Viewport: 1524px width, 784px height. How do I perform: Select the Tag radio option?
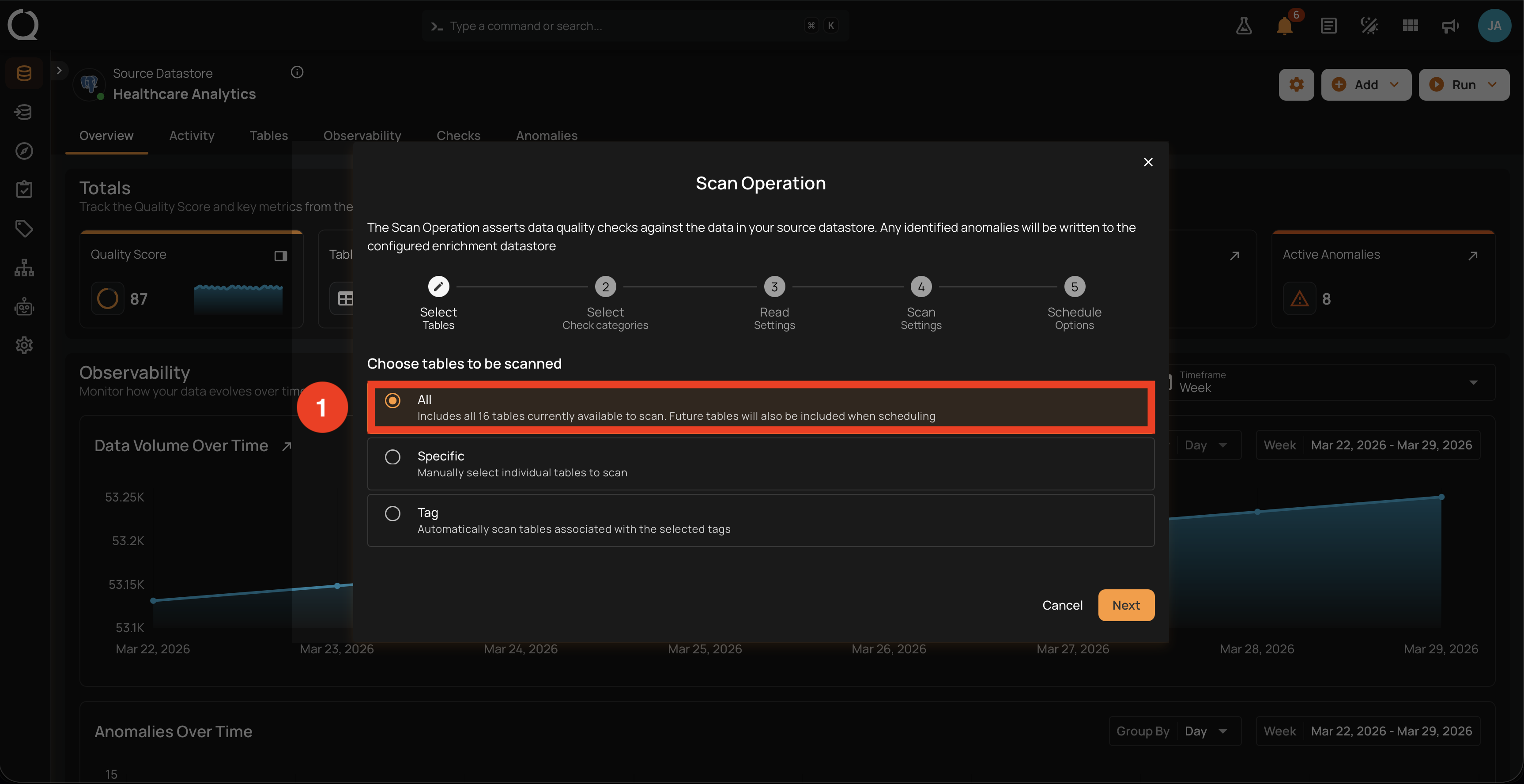pyautogui.click(x=761, y=521)
